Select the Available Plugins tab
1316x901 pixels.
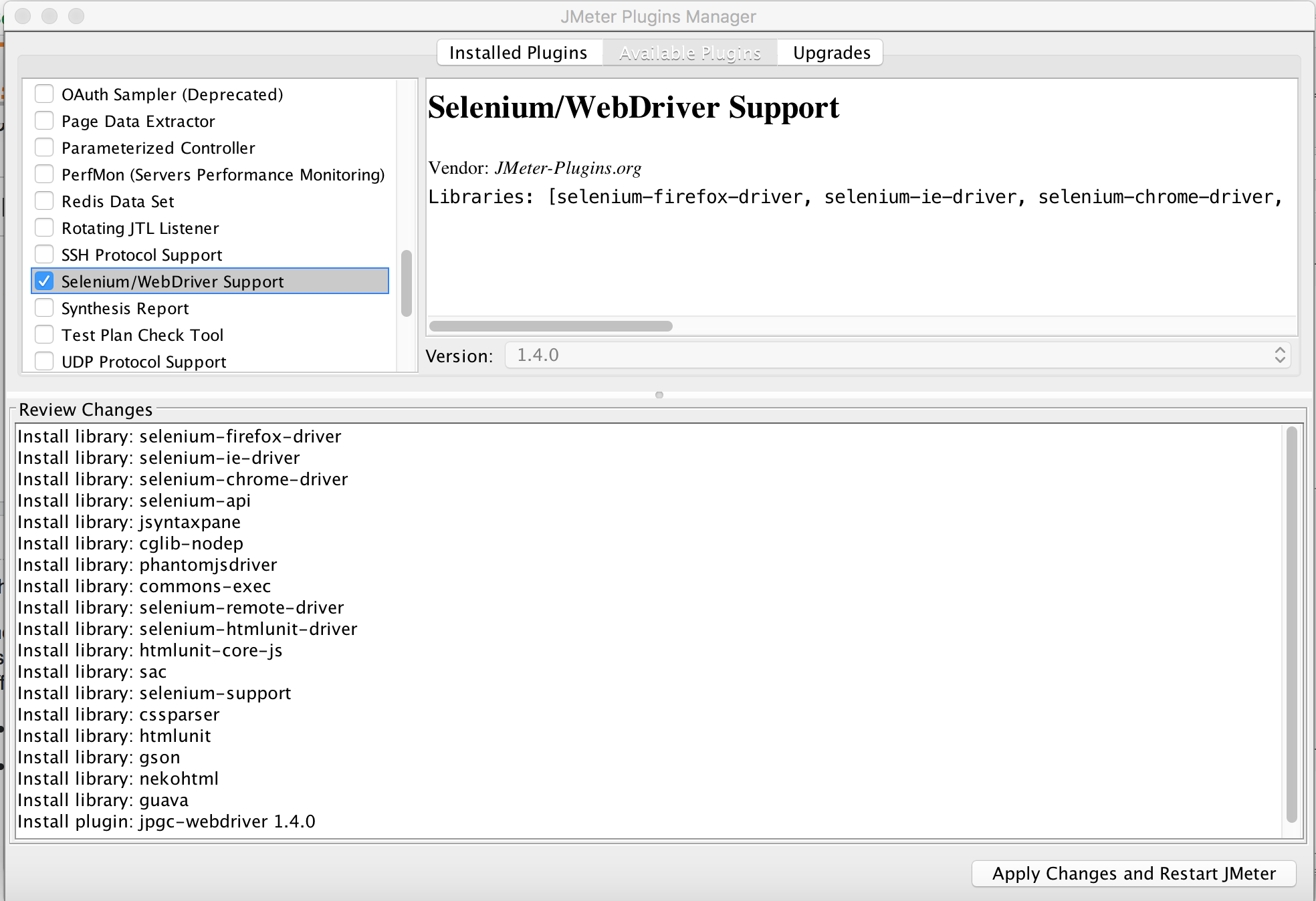(689, 53)
